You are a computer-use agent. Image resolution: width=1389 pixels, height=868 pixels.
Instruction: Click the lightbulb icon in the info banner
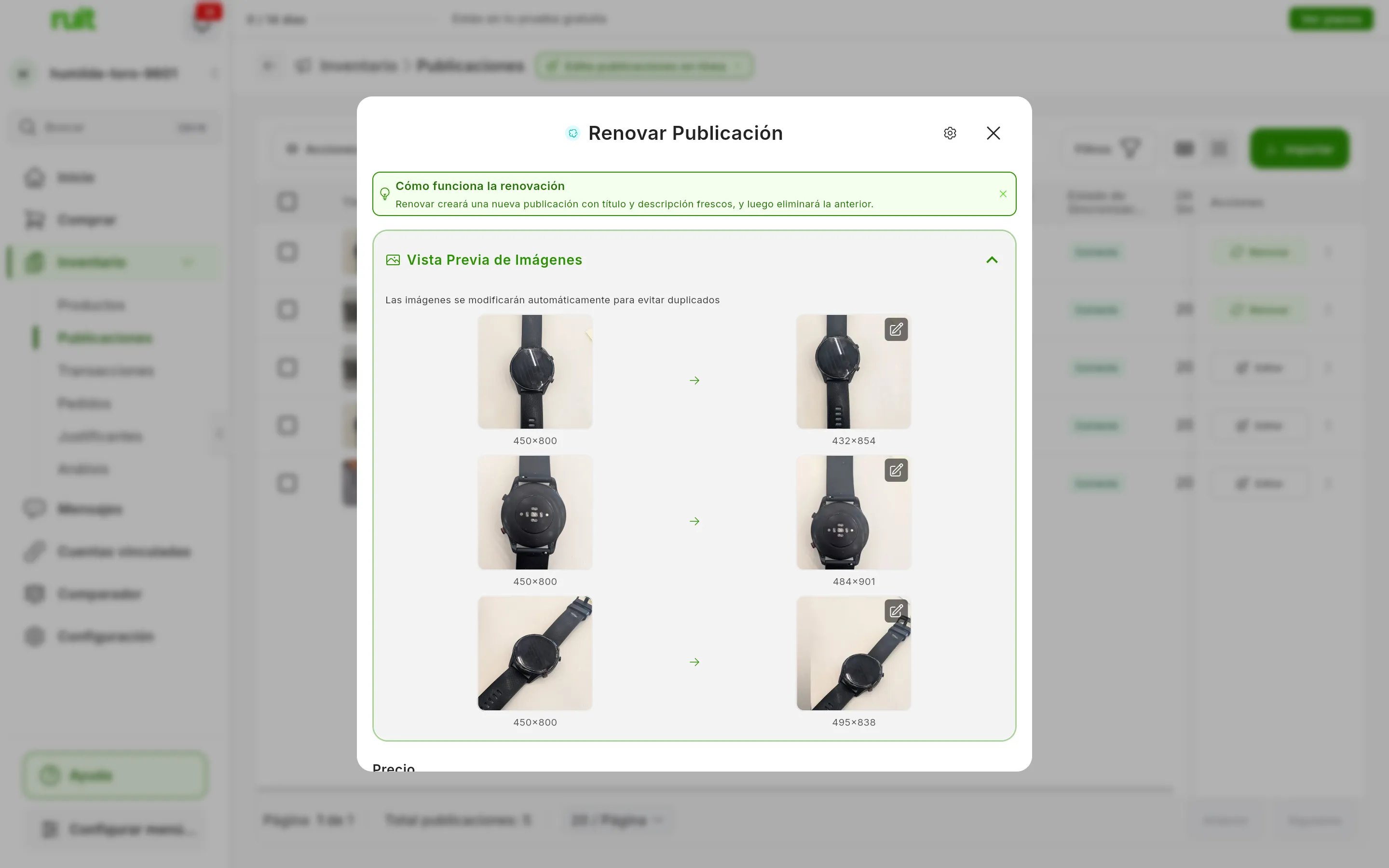[x=384, y=194]
